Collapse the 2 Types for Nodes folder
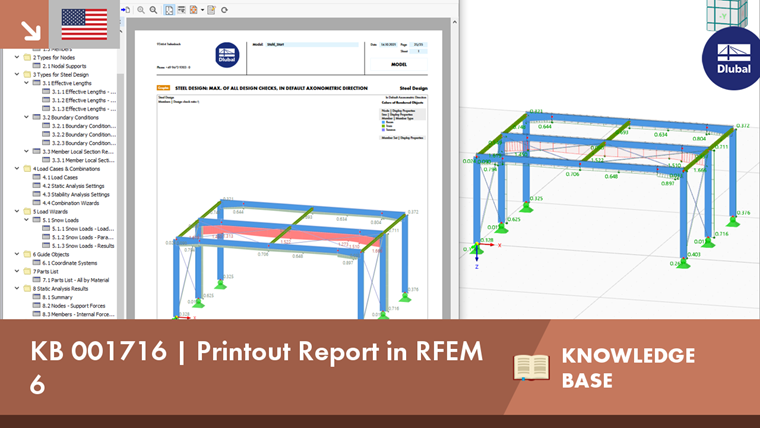The width and height of the screenshot is (760, 428). tap(17, 57)
